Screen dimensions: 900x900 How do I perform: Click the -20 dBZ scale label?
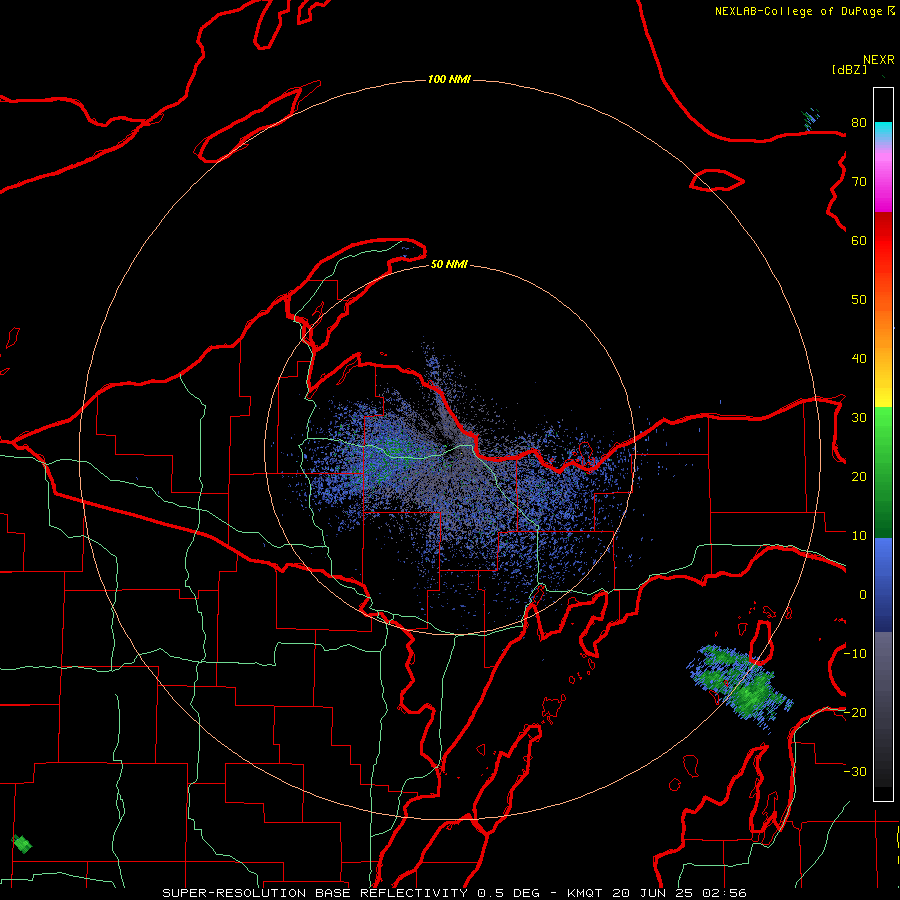coord(855,712)
